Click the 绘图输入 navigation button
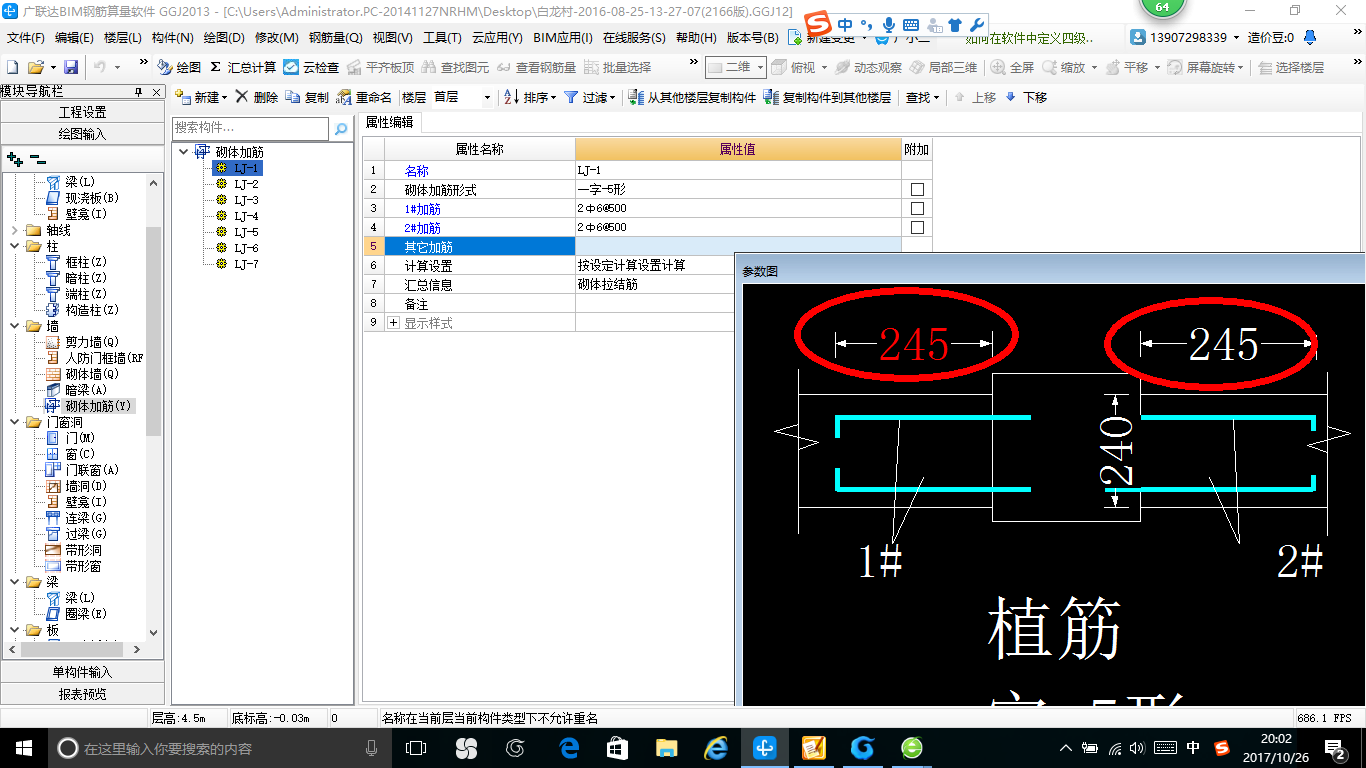This screenshot has width=1366, height=768. pyautogui.click(x=82, y=133)
